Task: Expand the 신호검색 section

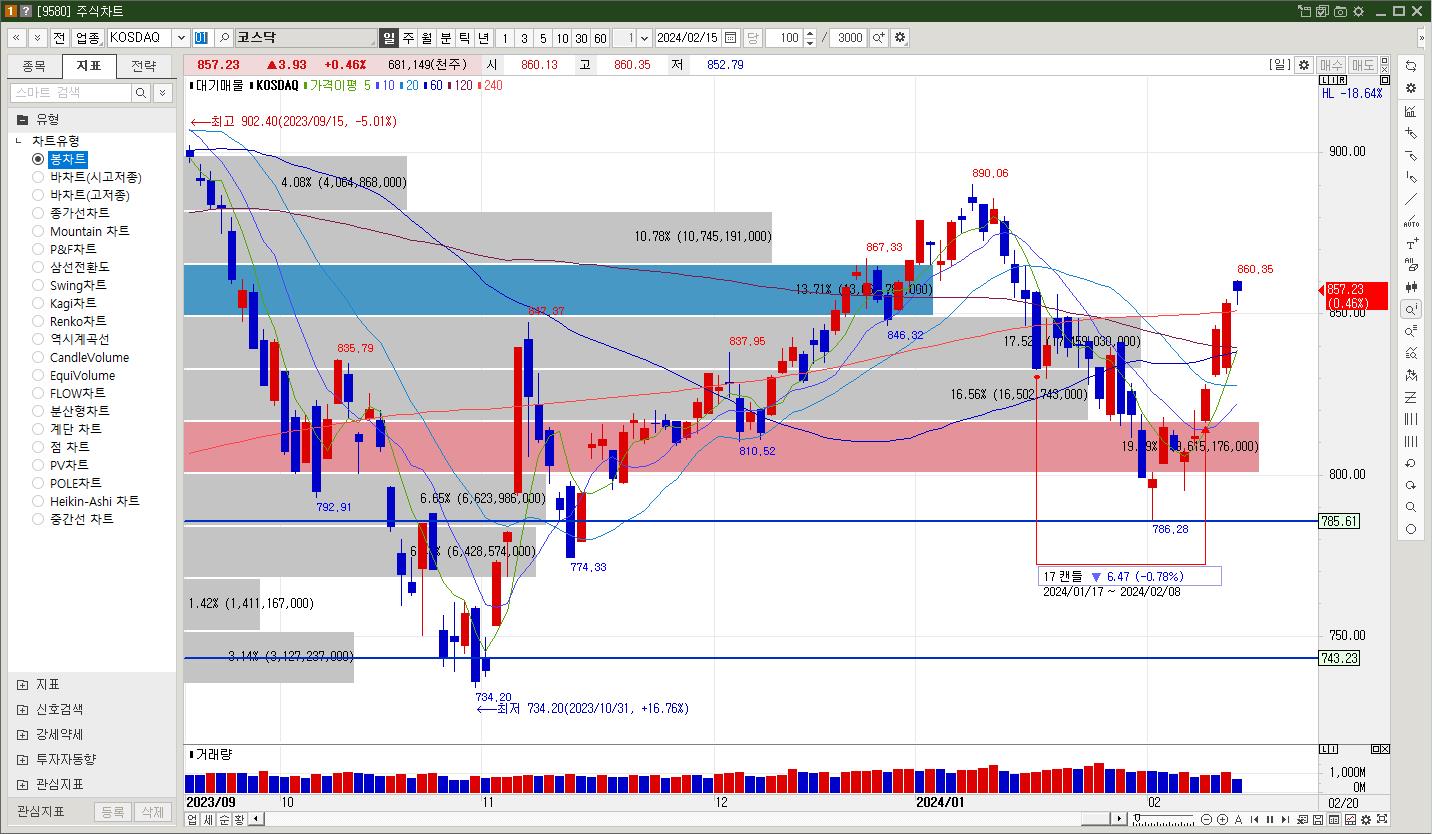Action: [x=22, y=710]
